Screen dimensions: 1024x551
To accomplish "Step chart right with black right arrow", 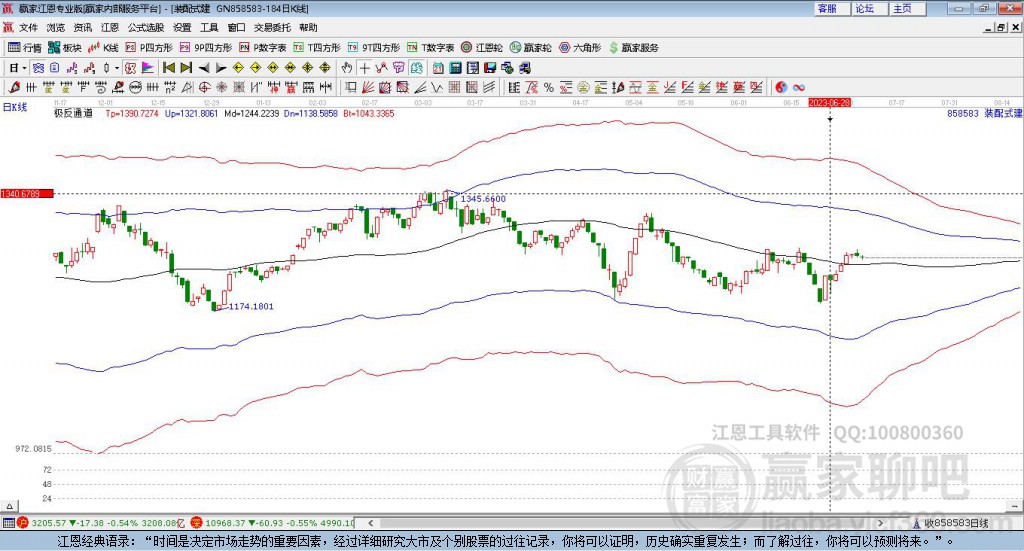I will pyautogui.click(x=221, y=68).
